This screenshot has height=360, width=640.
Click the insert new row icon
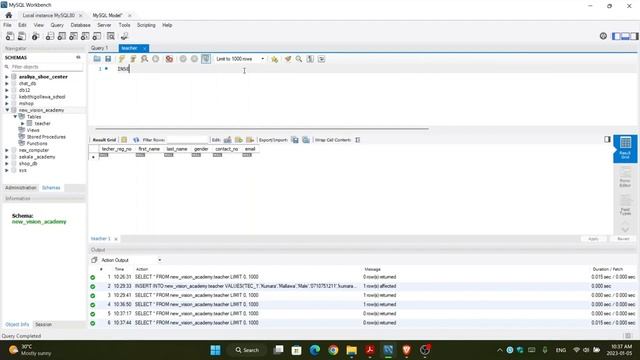tap(239, 140)
